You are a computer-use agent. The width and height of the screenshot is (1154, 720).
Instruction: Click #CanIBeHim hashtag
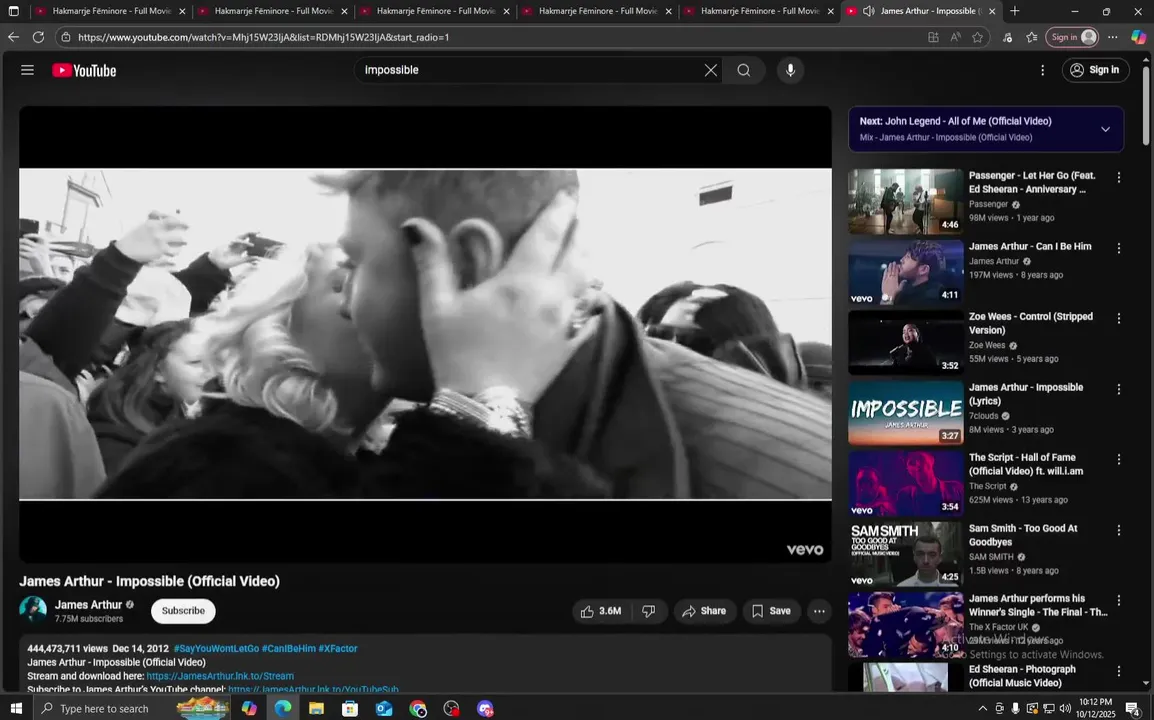pyautogui.click(x=288, y=649)
